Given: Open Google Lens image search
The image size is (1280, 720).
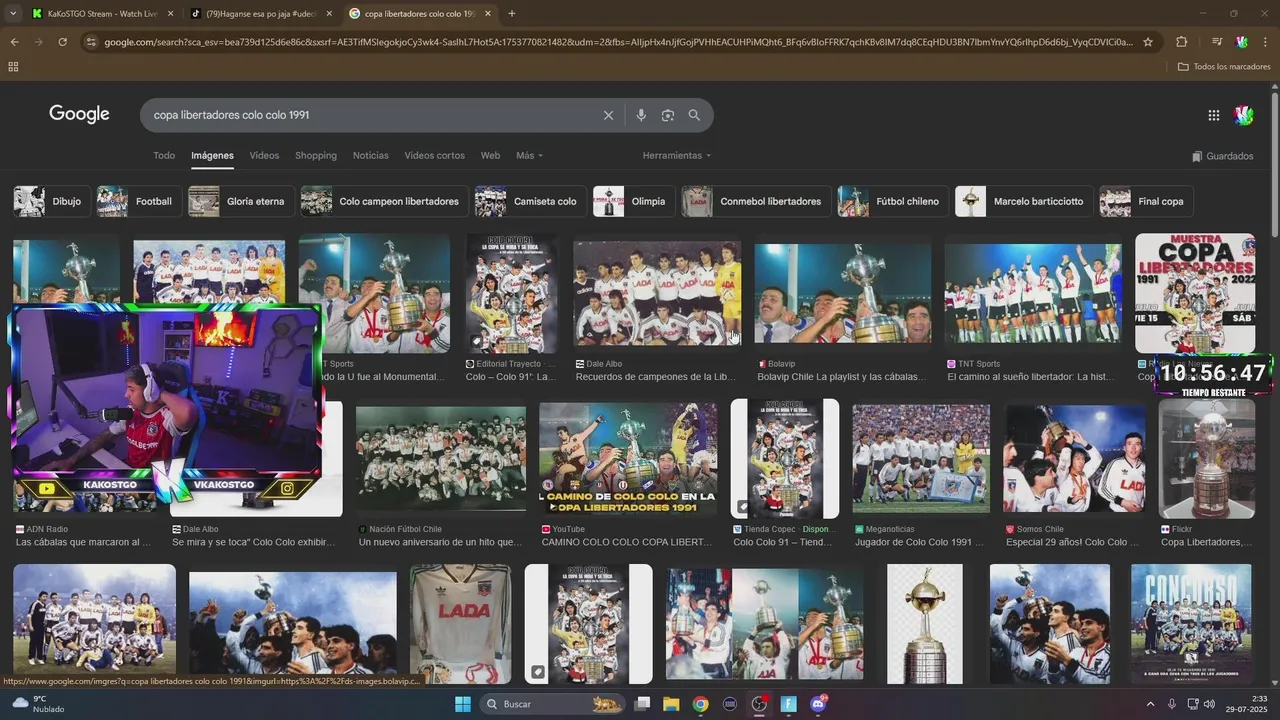Looking at the screenshot, I should coord(667,115).
